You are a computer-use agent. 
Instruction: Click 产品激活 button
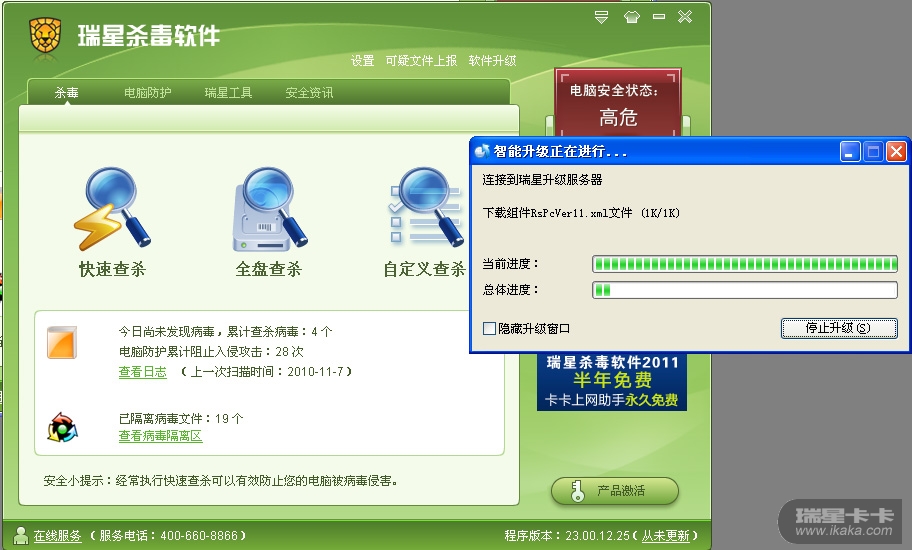click(615, 491)
